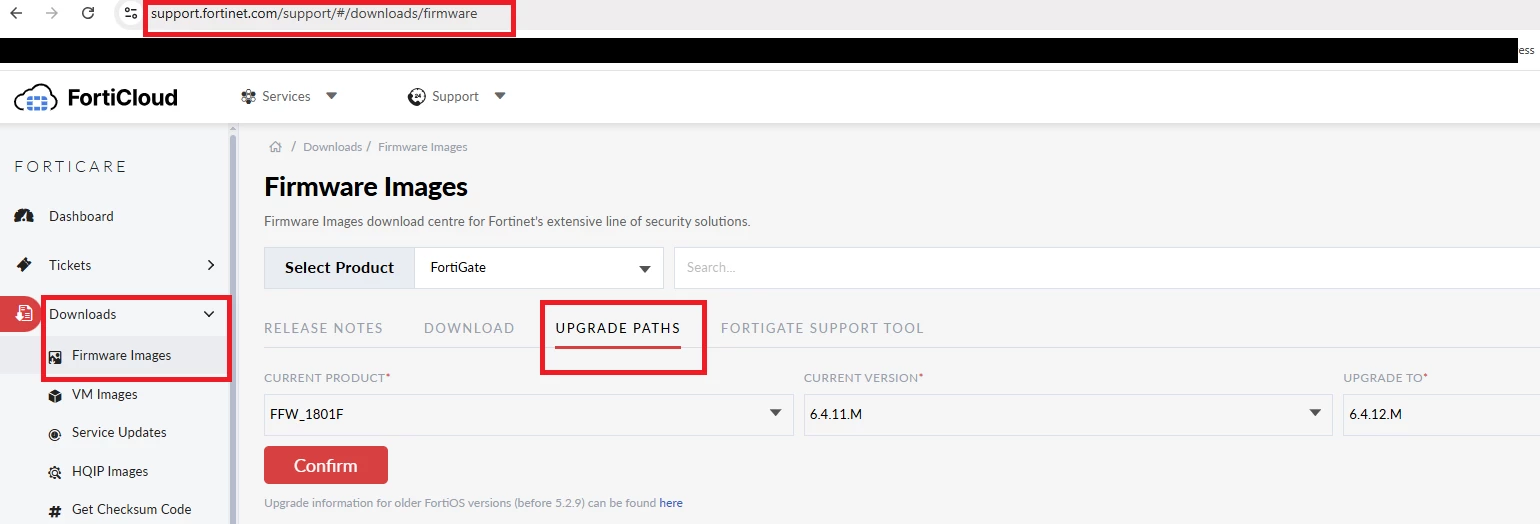Reload the page with refresh icon
The height and width of the screenshot is (524, 1540).
pos(88,14)
